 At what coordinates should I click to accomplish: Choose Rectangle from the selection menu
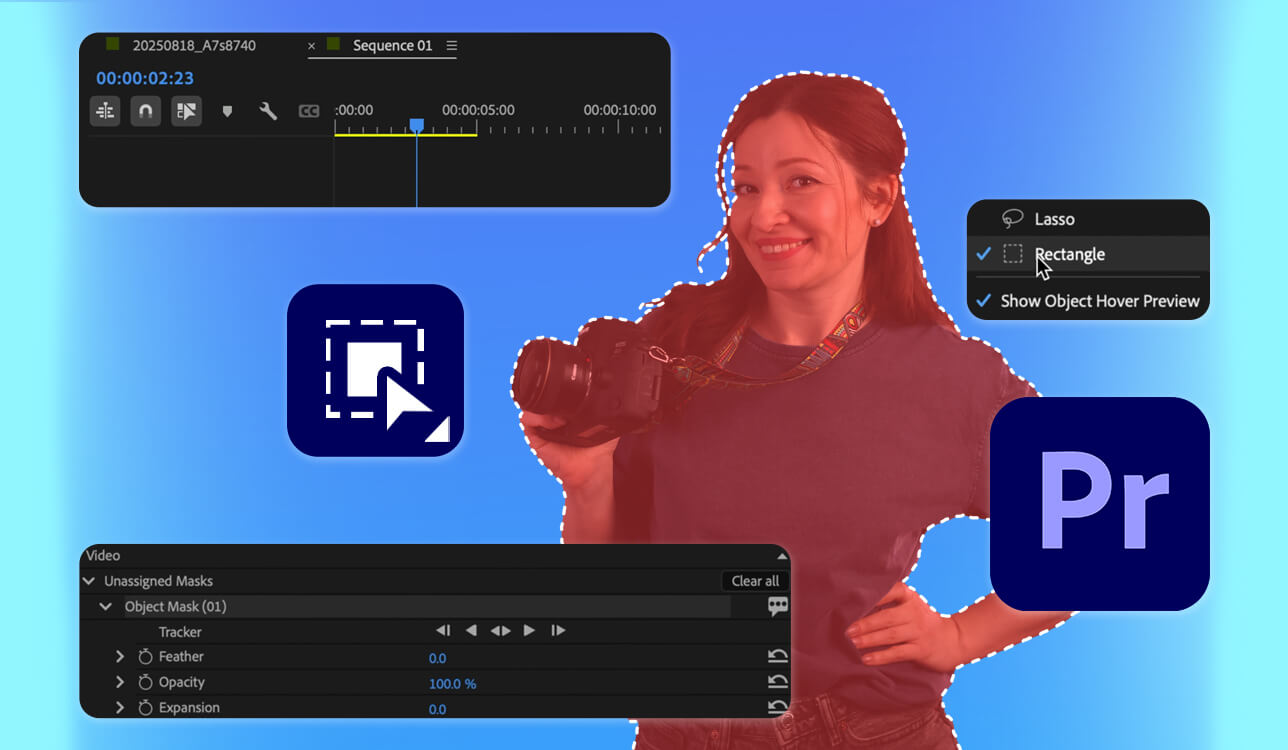(x=1070, y=254)
